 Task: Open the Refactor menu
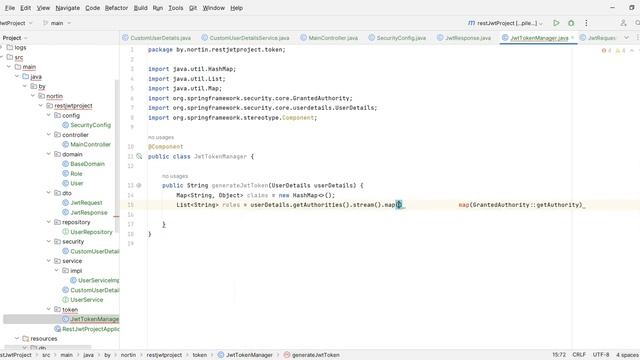[x=116, y=8]
